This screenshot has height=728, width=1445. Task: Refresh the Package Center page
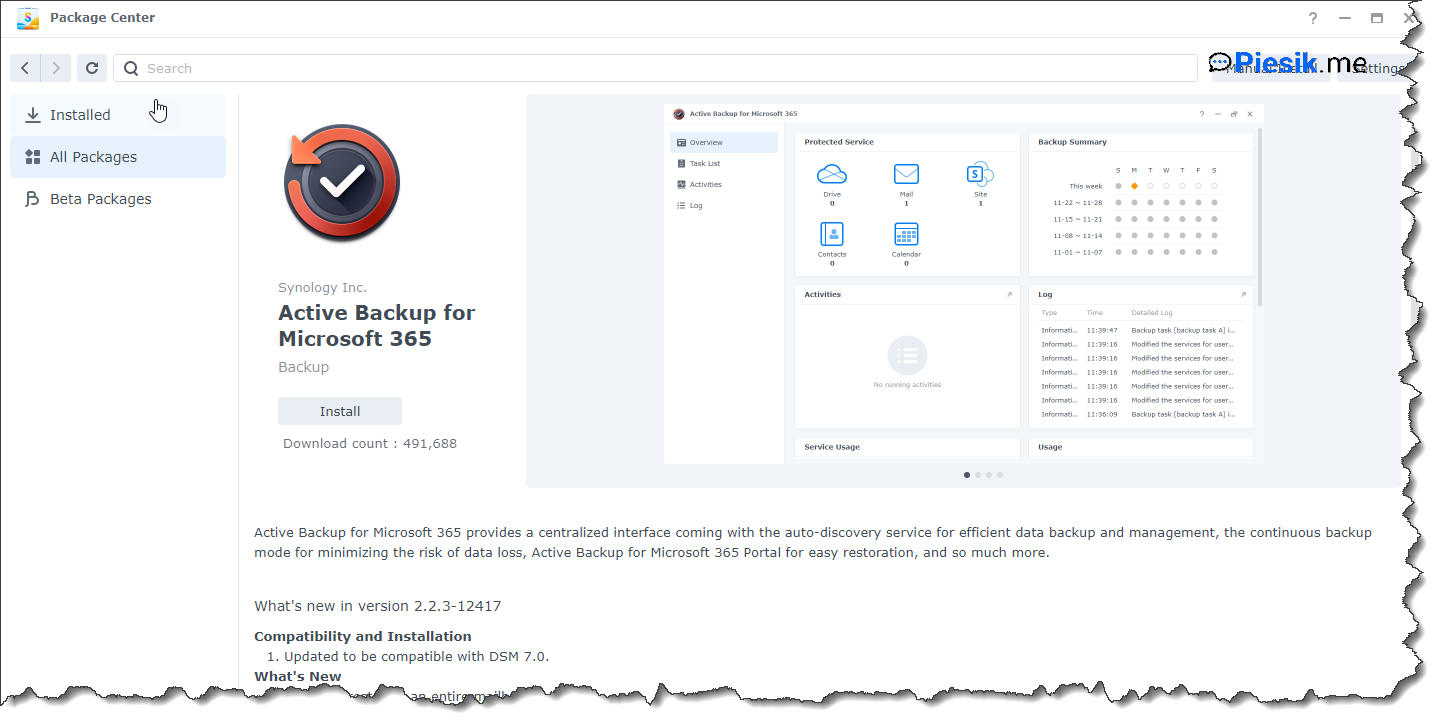(x=91, y=68)
